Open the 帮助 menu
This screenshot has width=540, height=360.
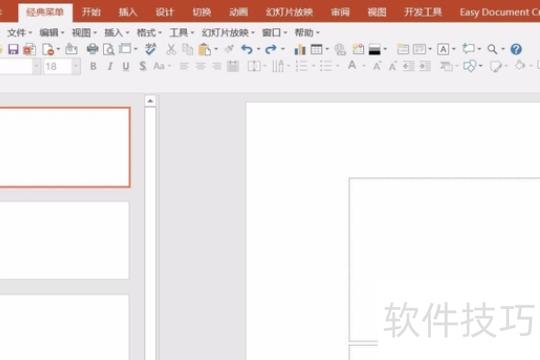point(307,33)
